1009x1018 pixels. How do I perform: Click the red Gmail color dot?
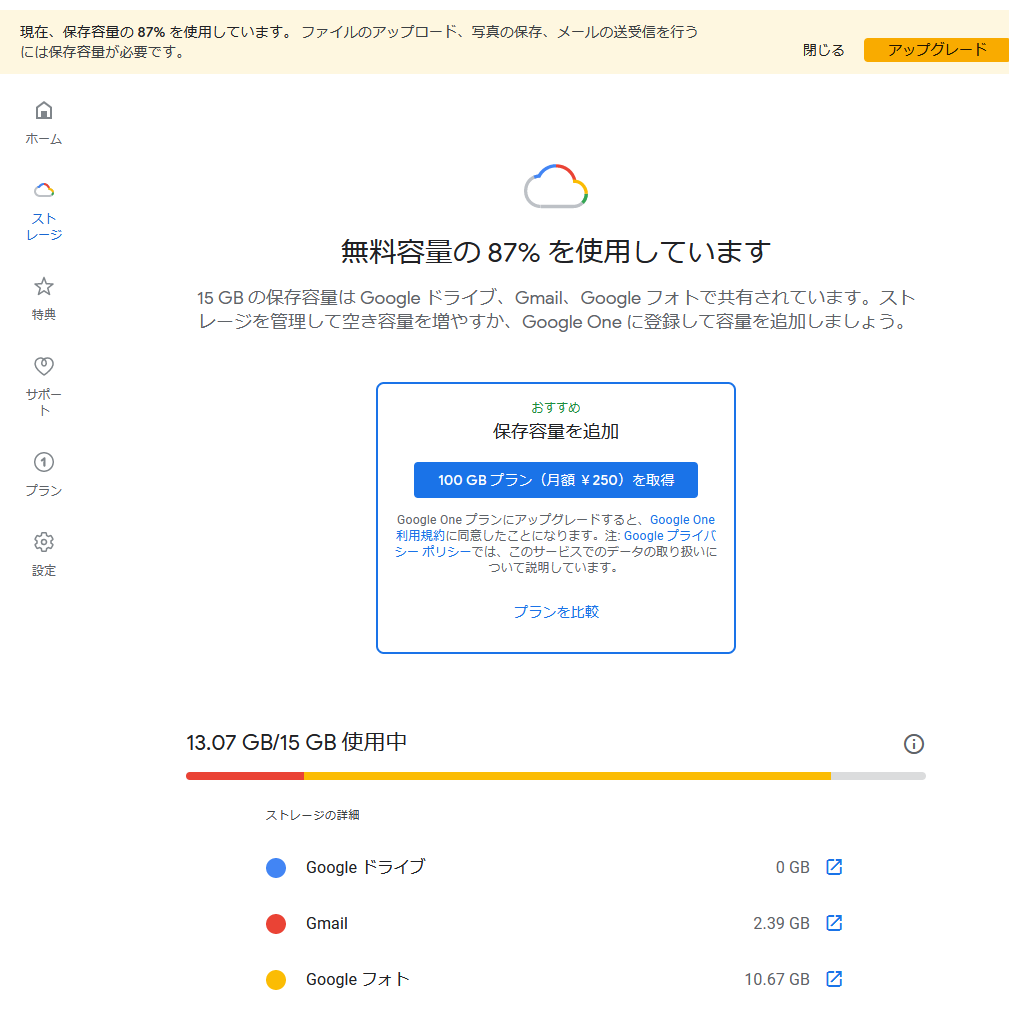(x=276, y=923)
